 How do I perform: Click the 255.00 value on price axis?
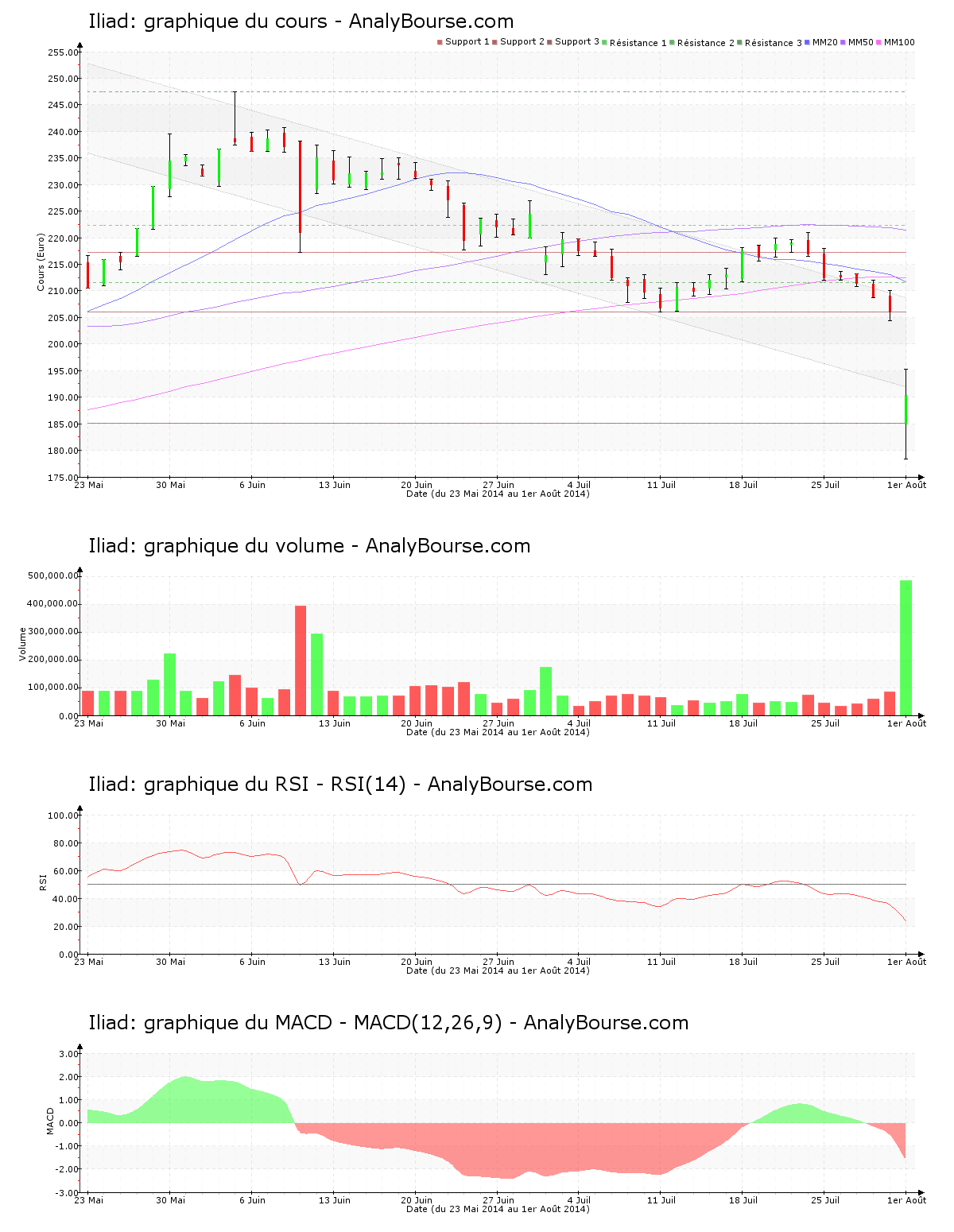pos(64,52)
